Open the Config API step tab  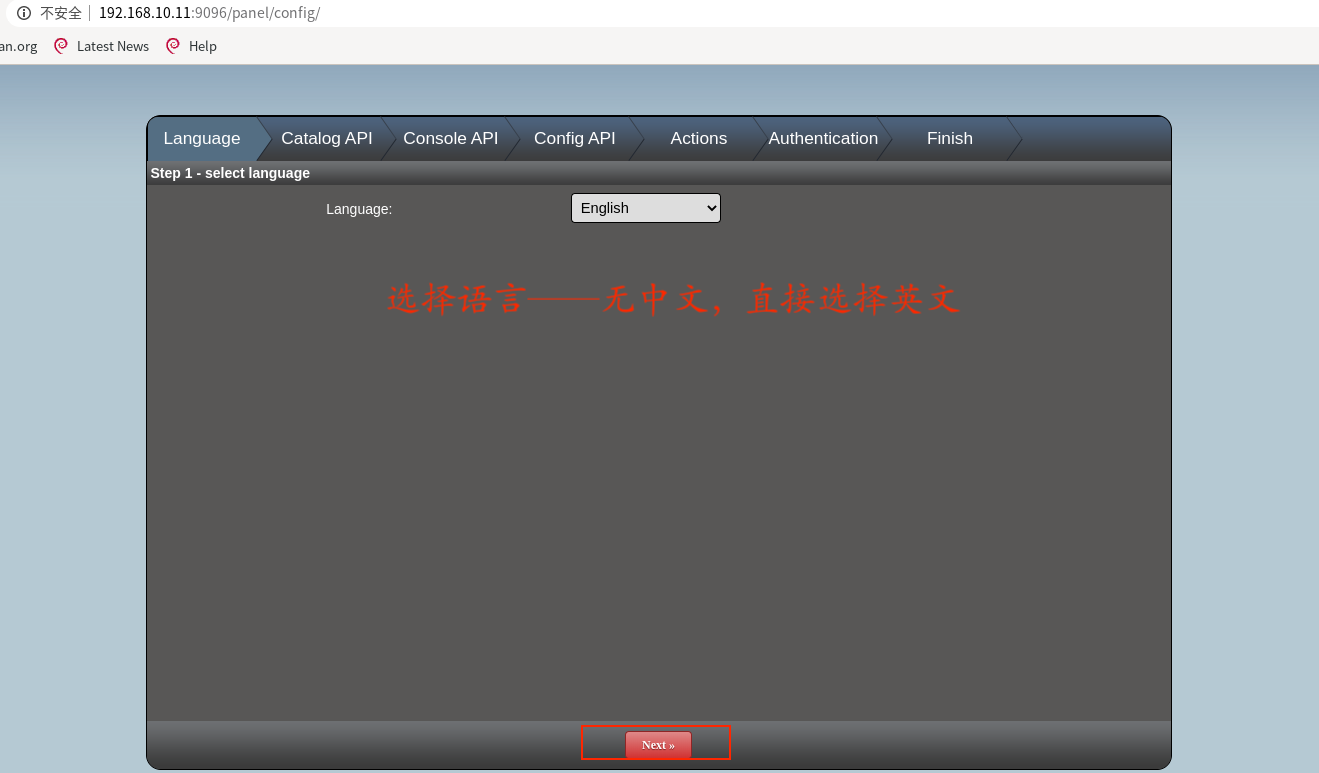click(x=574, y=139)
